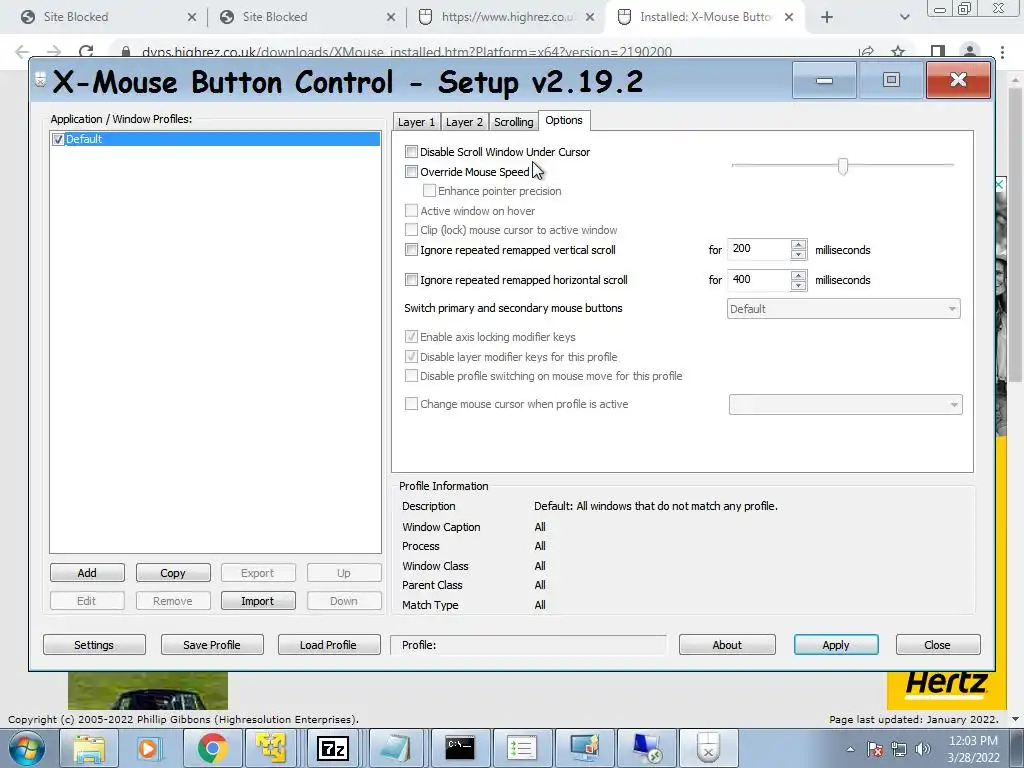Viewport: 1024px width, 768px height.
Task: Open the mouse cursor selection dropdown
Action: pyautogui.click(x=846, y=404)
